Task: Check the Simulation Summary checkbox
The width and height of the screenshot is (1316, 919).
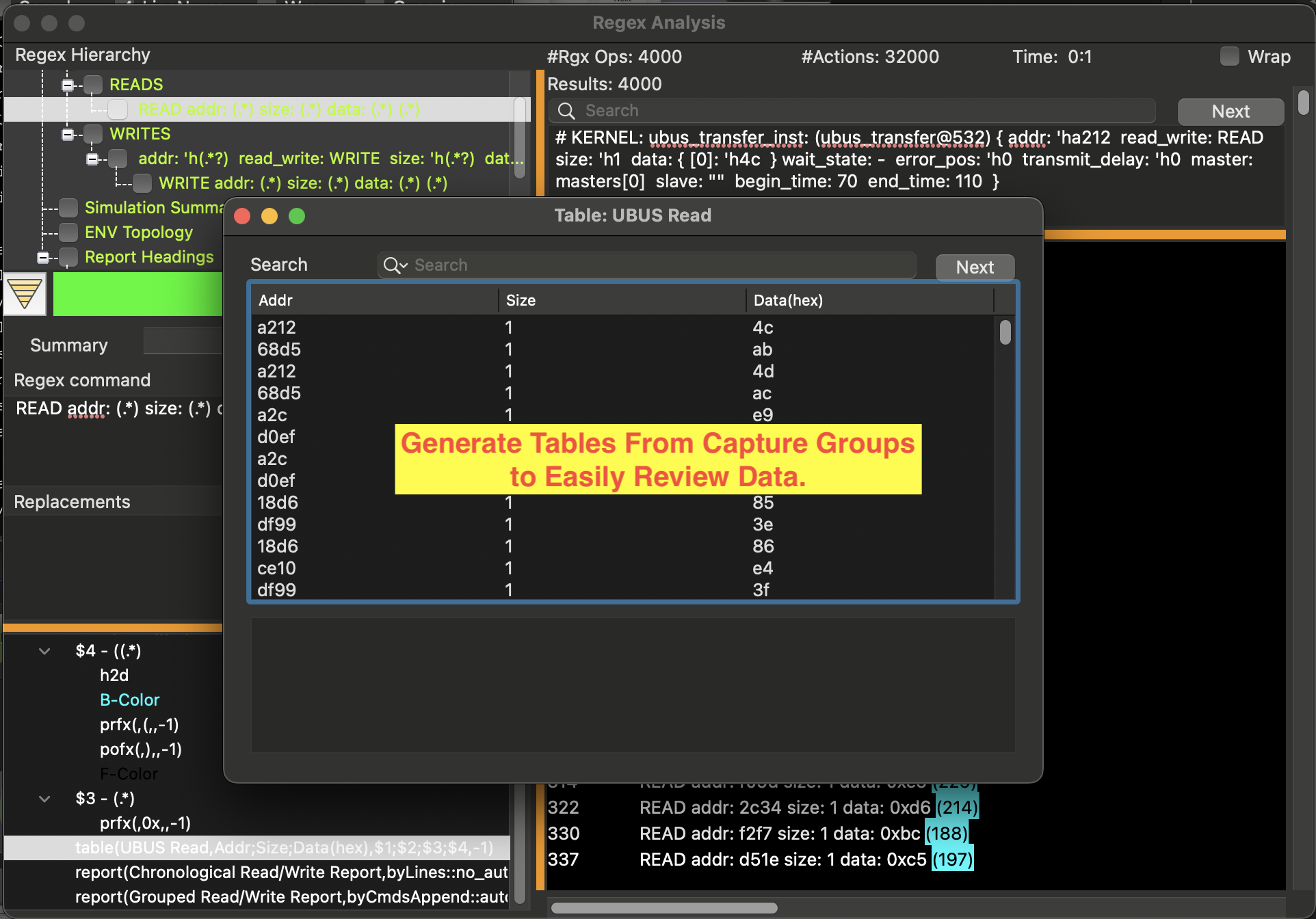Action: pyautogui.click(x=68, y=208)
